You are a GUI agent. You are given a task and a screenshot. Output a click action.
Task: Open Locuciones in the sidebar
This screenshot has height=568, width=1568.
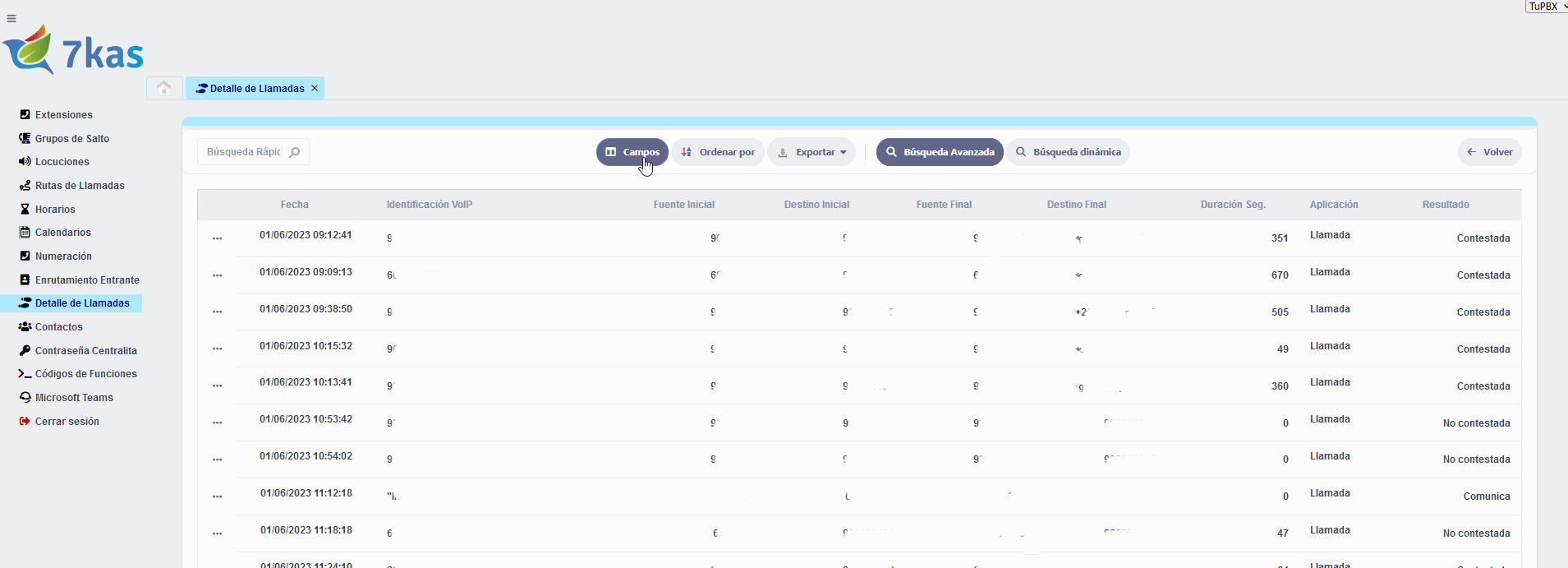coord(62,162)
